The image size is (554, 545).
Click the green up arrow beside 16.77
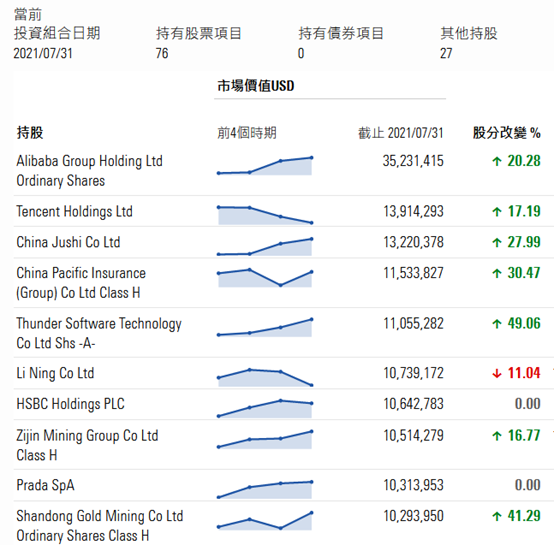click(497, 436)
